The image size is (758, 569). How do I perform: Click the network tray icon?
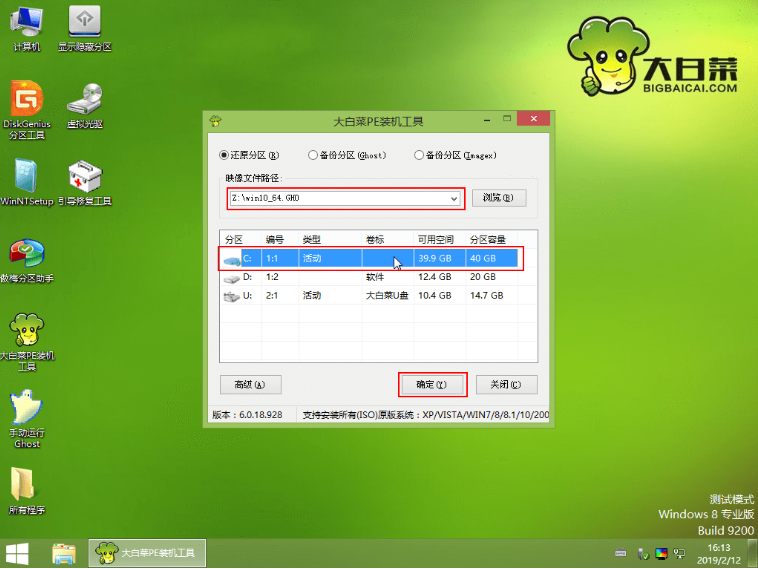[x=680, y=554]
